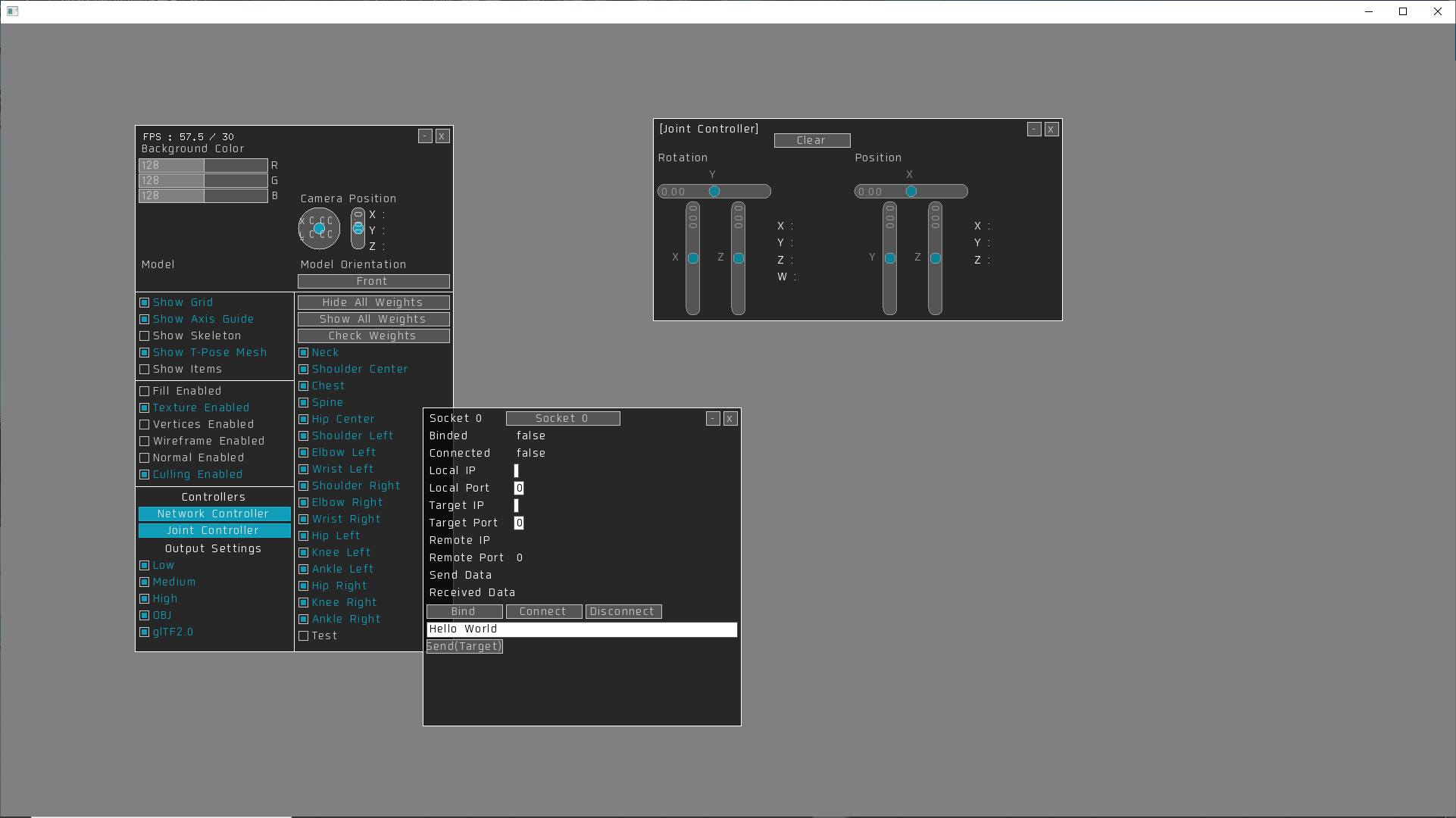1456x818 pixels.
Task: Click the Position Z vertical slider
Action: pos(936,258)
